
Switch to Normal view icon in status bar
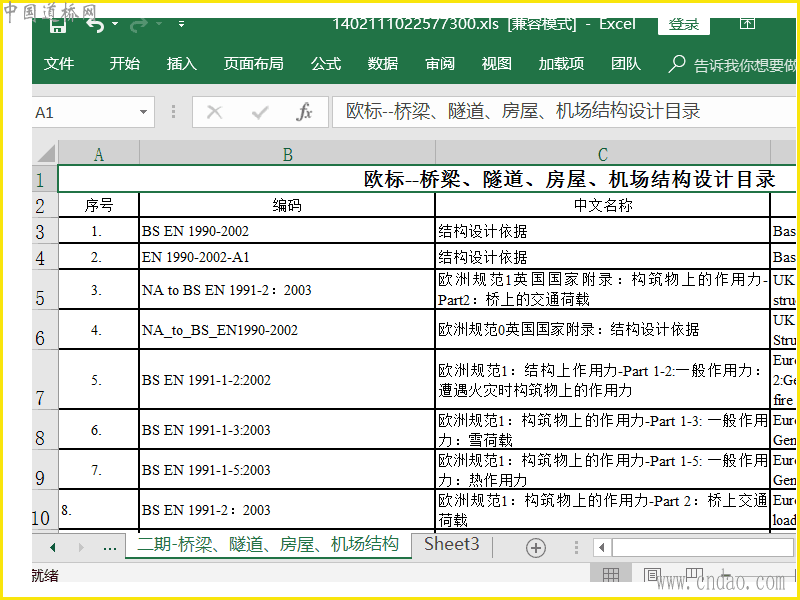tap(611, 576)
